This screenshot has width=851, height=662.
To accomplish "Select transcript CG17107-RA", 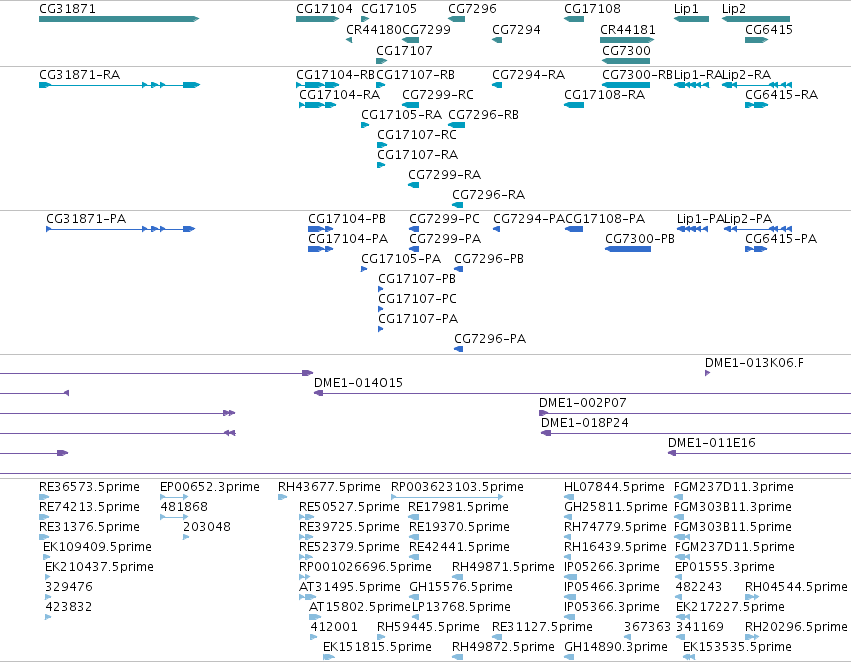I will pyautogui.click(x=381, y=165).
